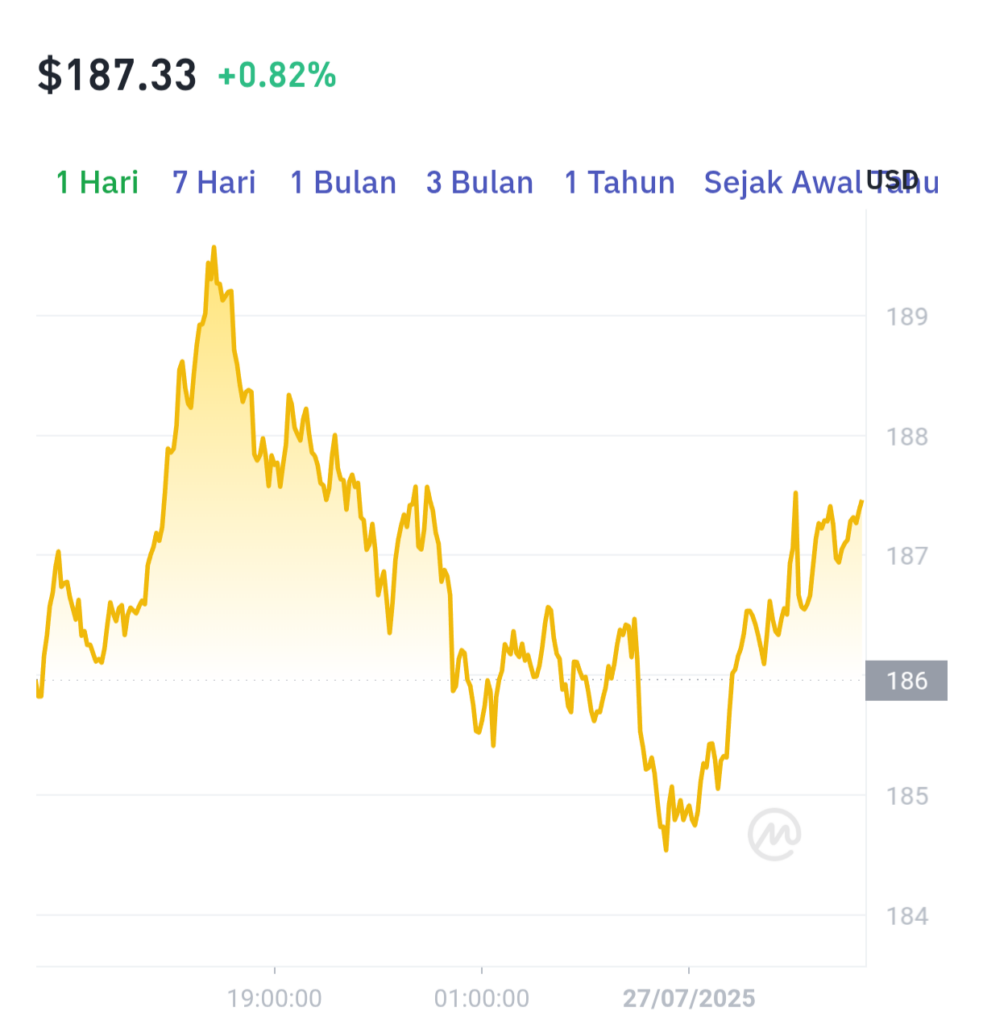Select the Sejak Awal Tahun range

pos(821,182)
